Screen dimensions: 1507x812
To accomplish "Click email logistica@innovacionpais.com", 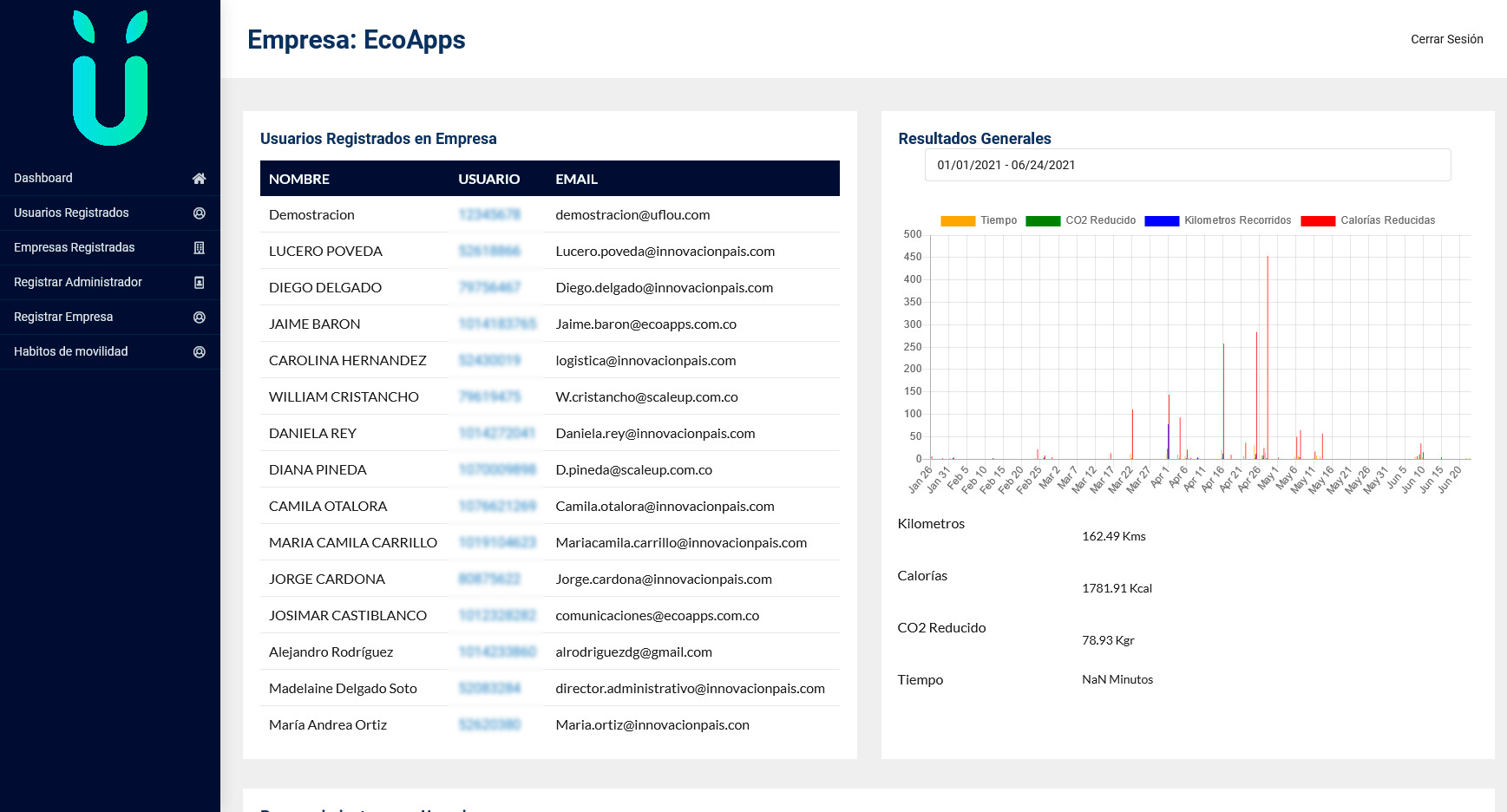I will pos(645,360).
